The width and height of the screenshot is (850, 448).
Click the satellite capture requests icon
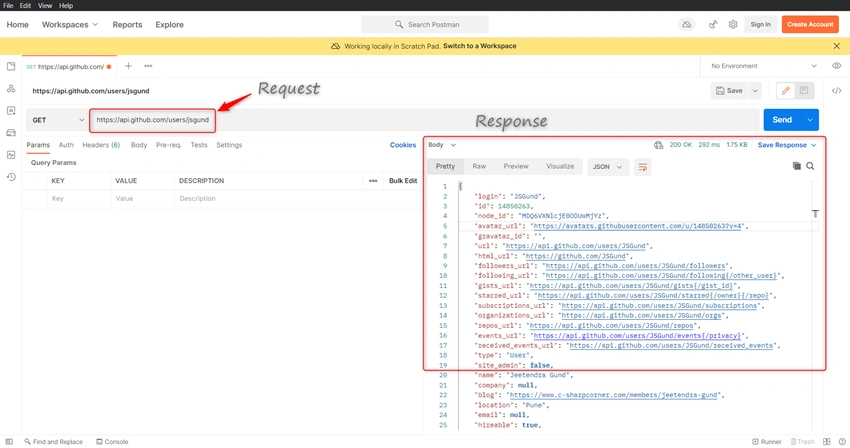coord(713,24)
